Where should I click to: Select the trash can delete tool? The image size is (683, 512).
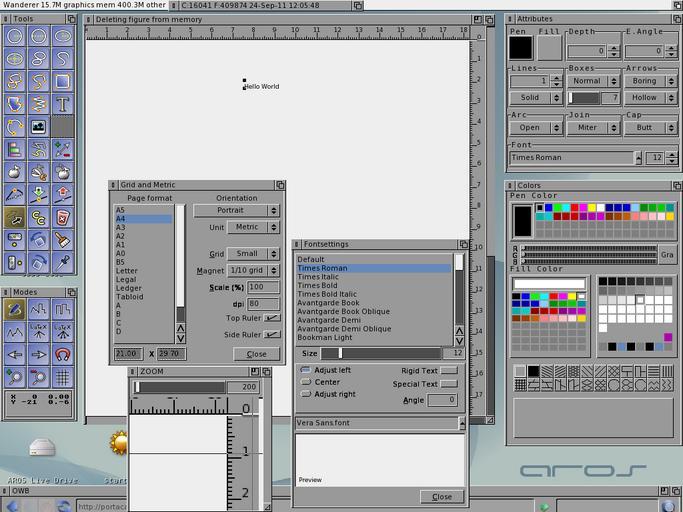pyautogui.click(x=63, y=217)
